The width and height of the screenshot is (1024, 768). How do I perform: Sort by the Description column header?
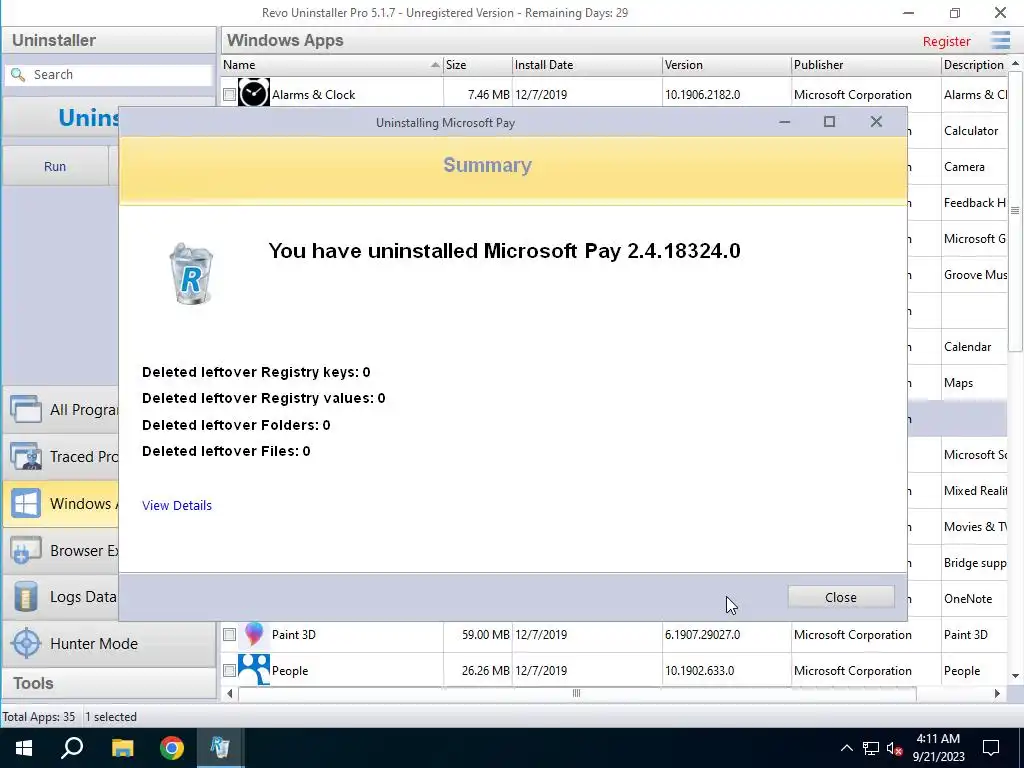click(x=974, y=65)
